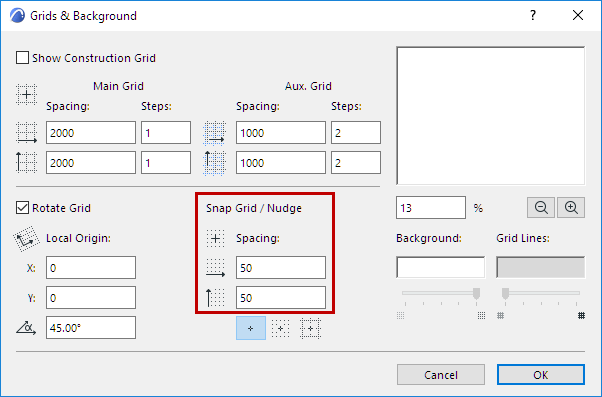The height and width of the screenshot is (397, 602).
Task: Open the dialog help question mark
Action: [533, 15]
